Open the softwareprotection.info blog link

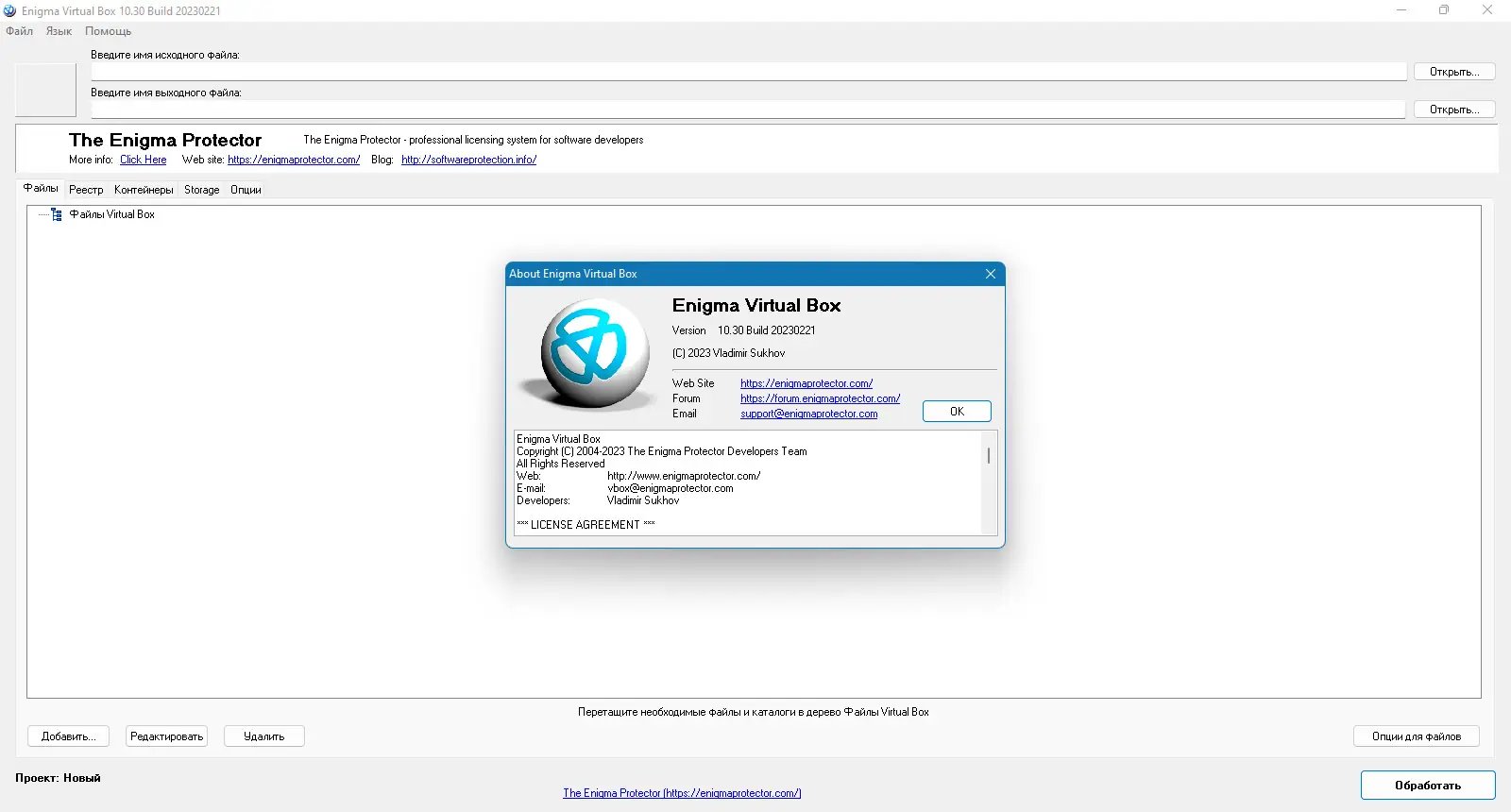pos(469,160)
